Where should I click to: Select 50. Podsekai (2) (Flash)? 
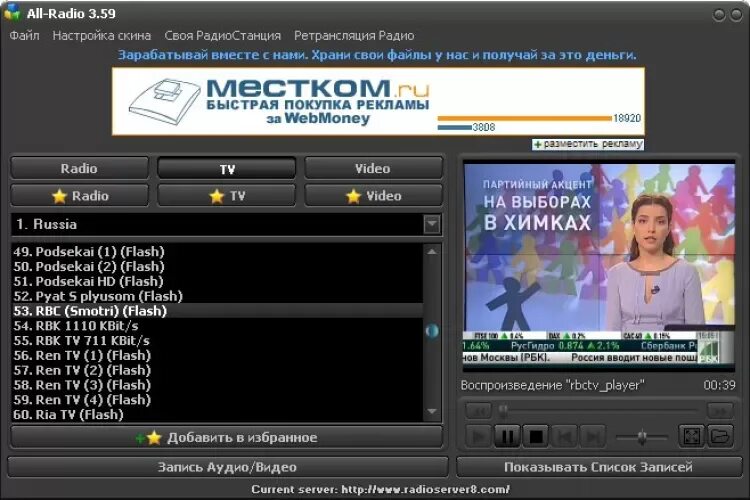[x=217, y=267]
